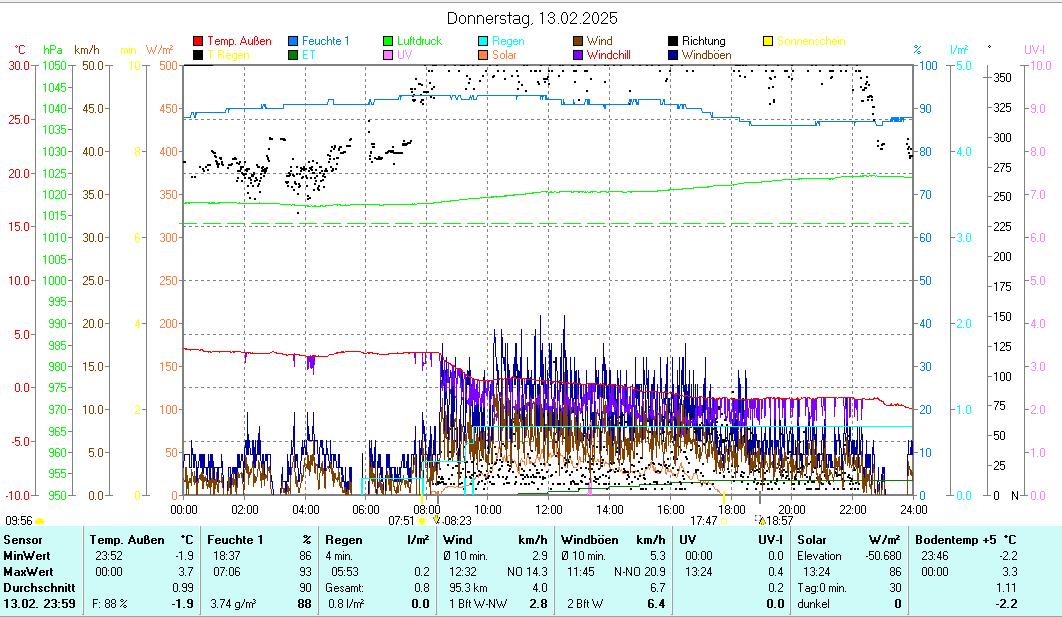Click the 17:47 sunset time marker
The width and height of the screenshot is (1062, 617).
pos(703,520)
